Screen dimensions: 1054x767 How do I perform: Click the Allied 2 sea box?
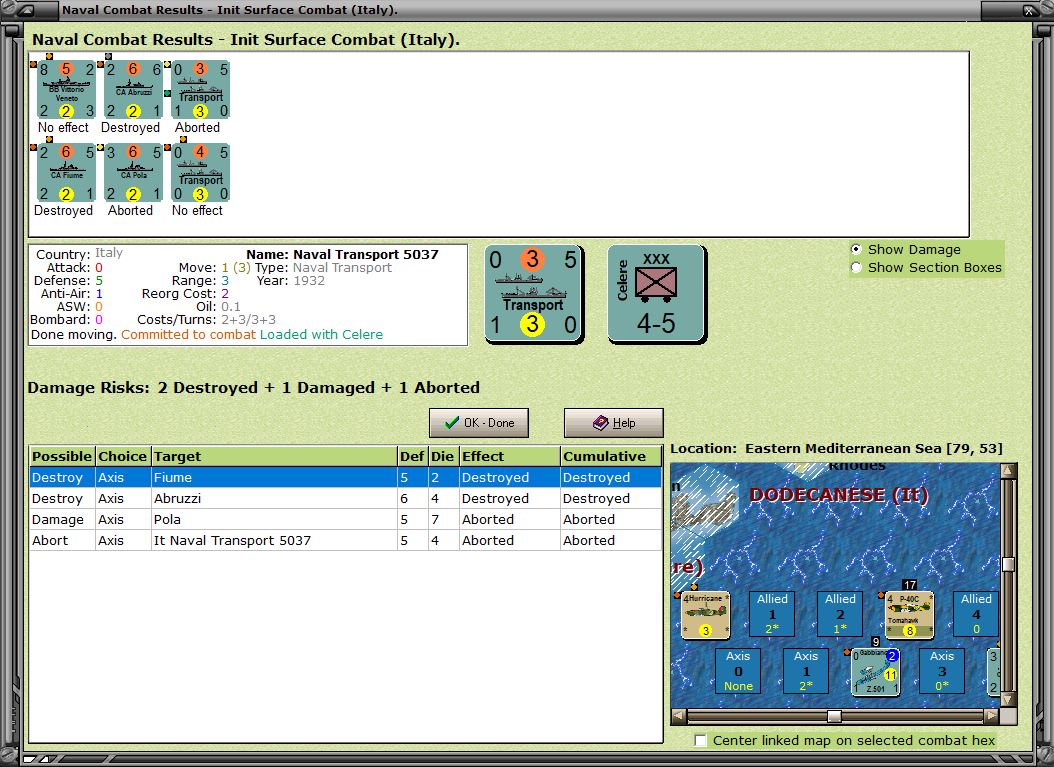[x=840, y=614]
